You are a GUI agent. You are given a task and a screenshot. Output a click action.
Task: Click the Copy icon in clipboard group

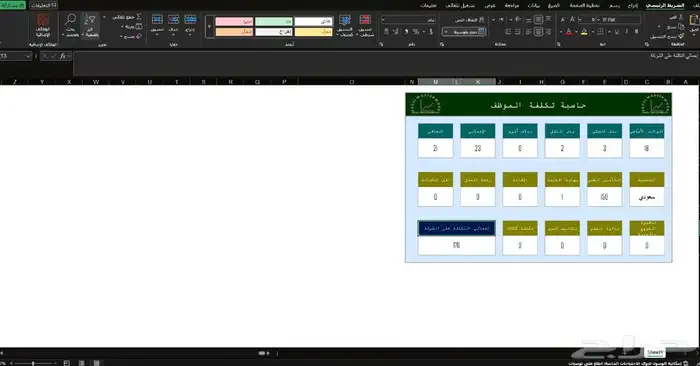click(681, 27)
